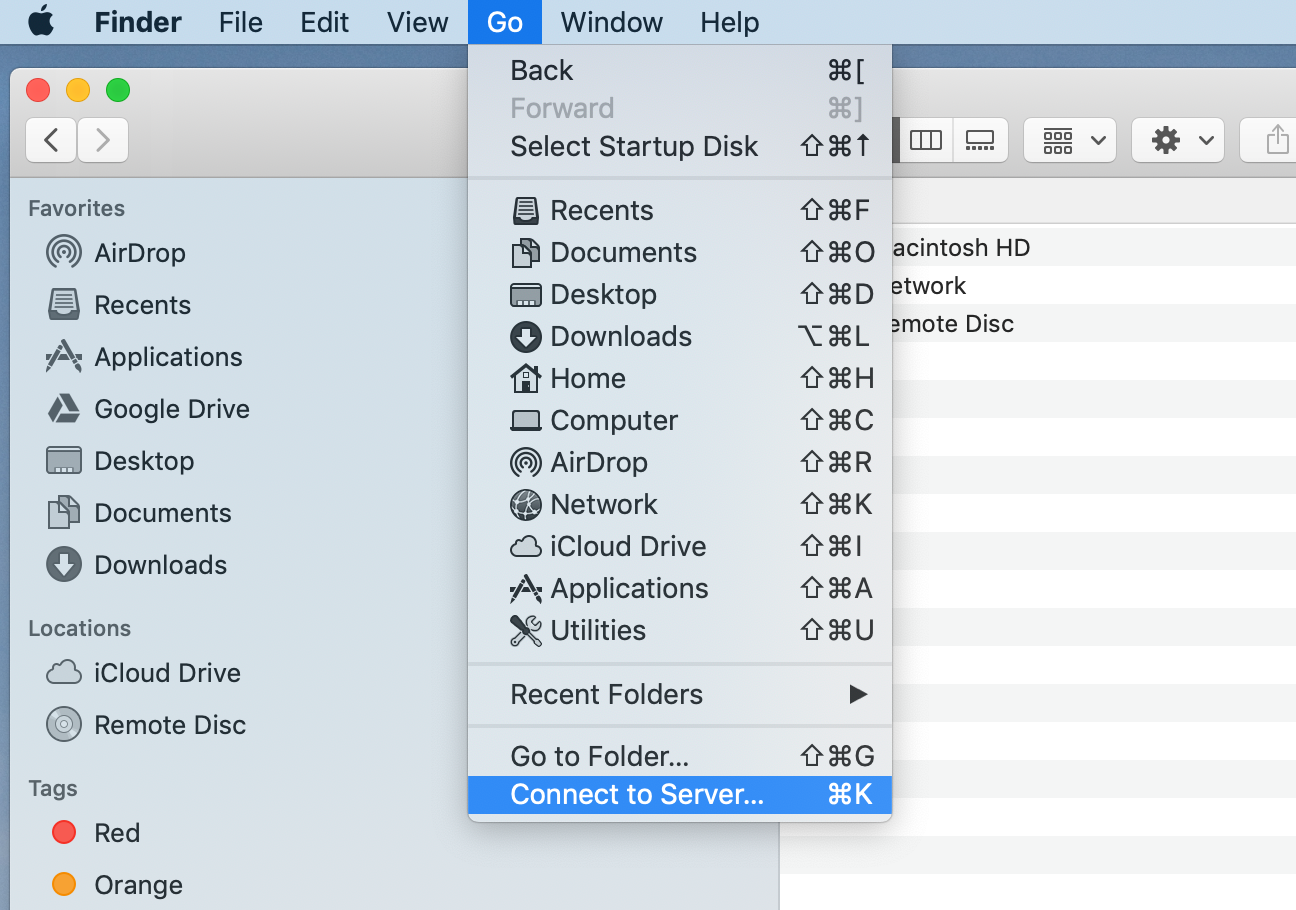Choose Go to Folder… in the Go menu
Viewport: 1296px width, 910px height.
[680, 756]
